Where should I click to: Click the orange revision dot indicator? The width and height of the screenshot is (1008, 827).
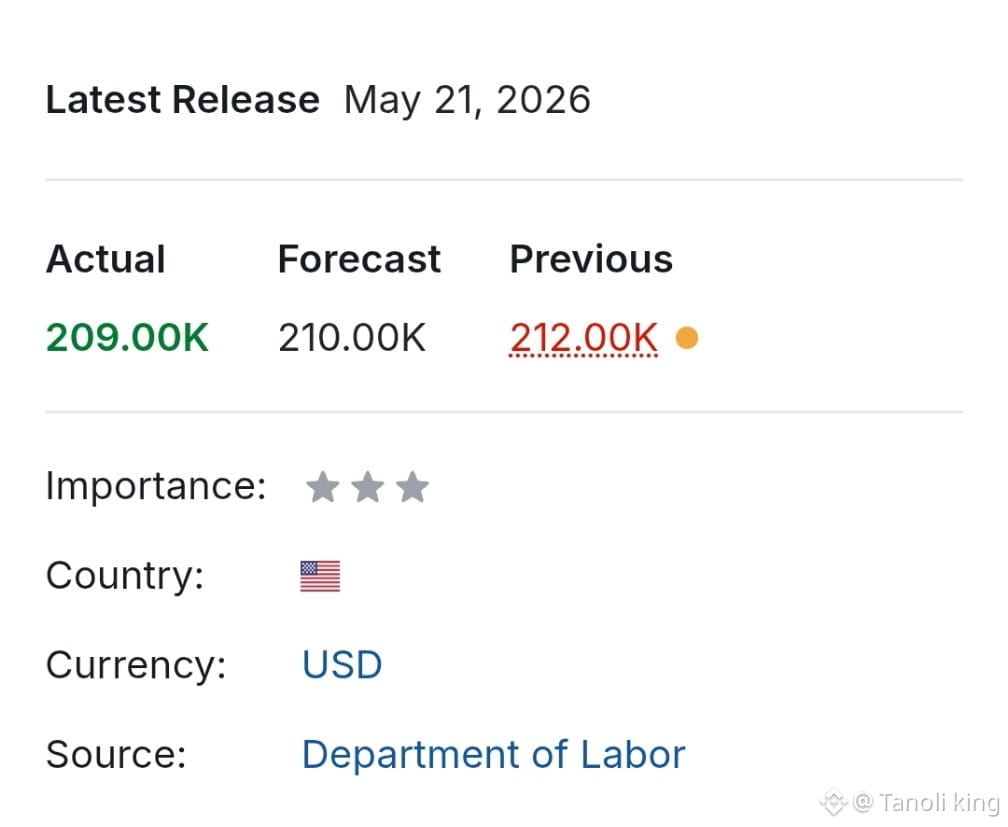point(687,338)
